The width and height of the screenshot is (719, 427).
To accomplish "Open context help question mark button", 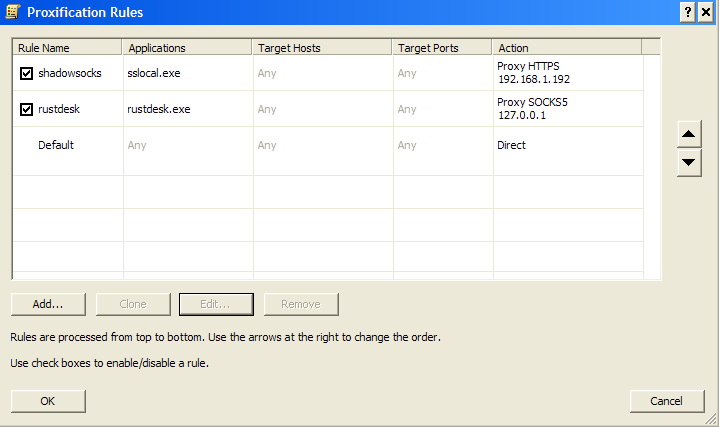I will click(687, 12).
